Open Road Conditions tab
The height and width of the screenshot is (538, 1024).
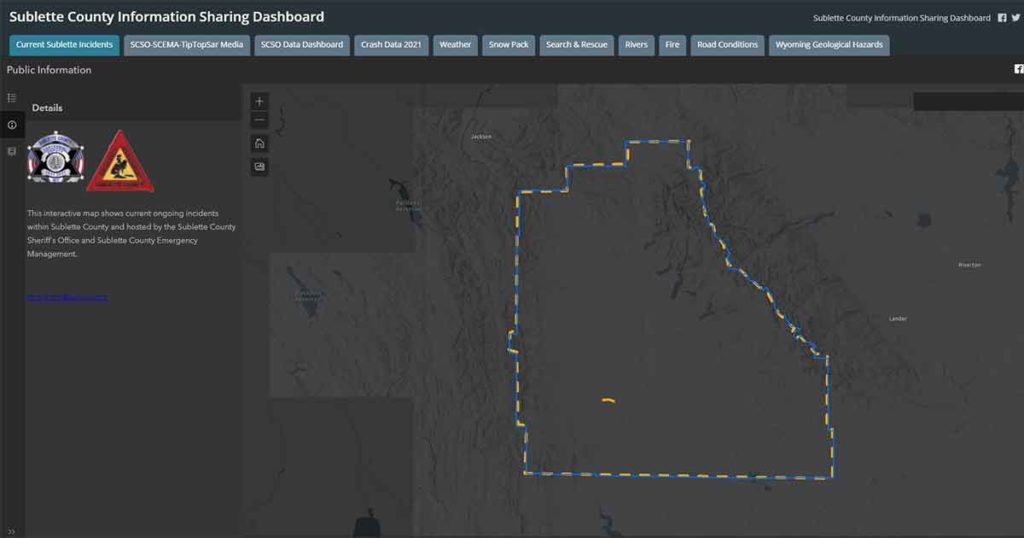[728, 45]
